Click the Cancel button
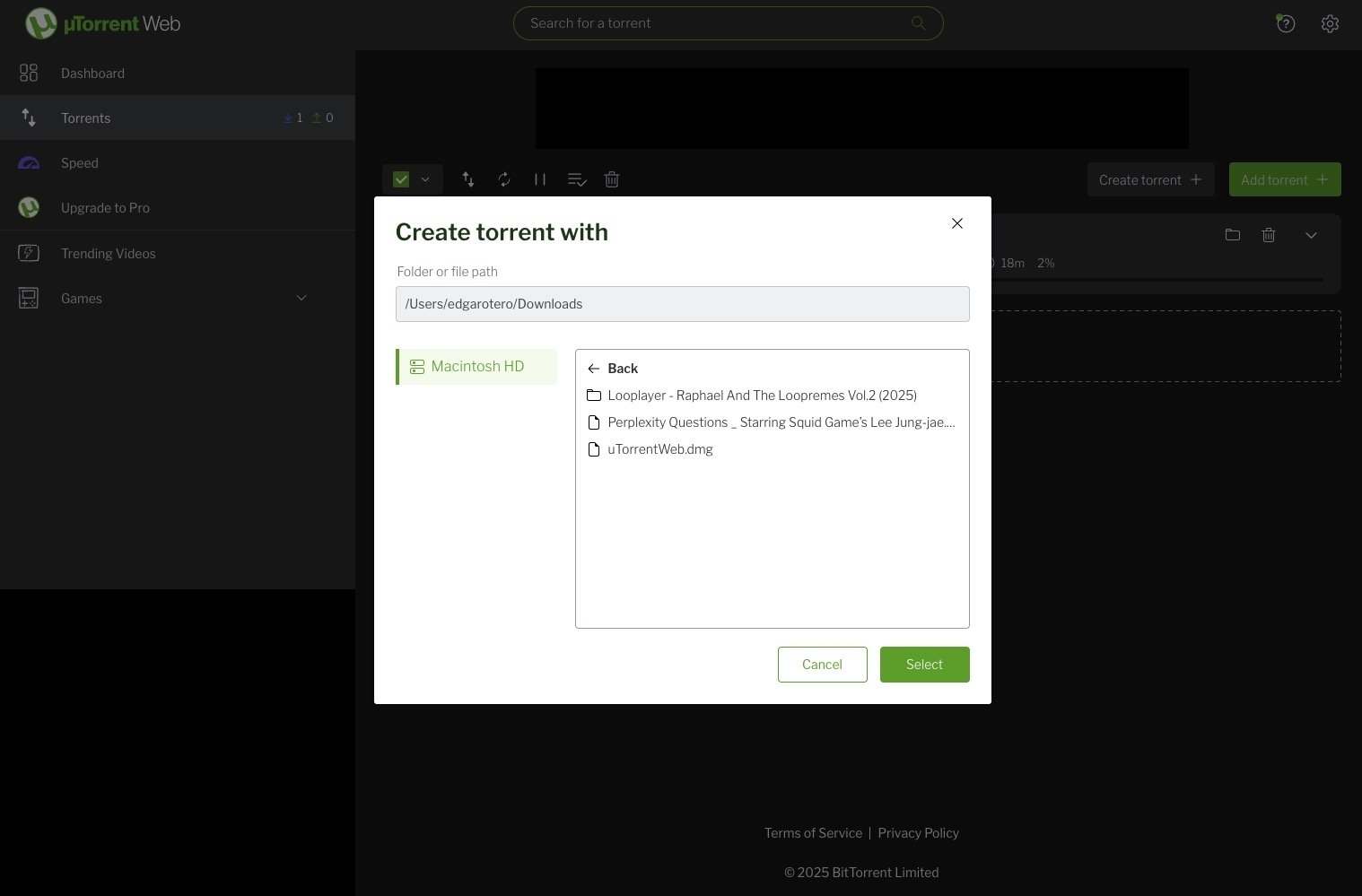The image size is (1362, 896). 822,665
